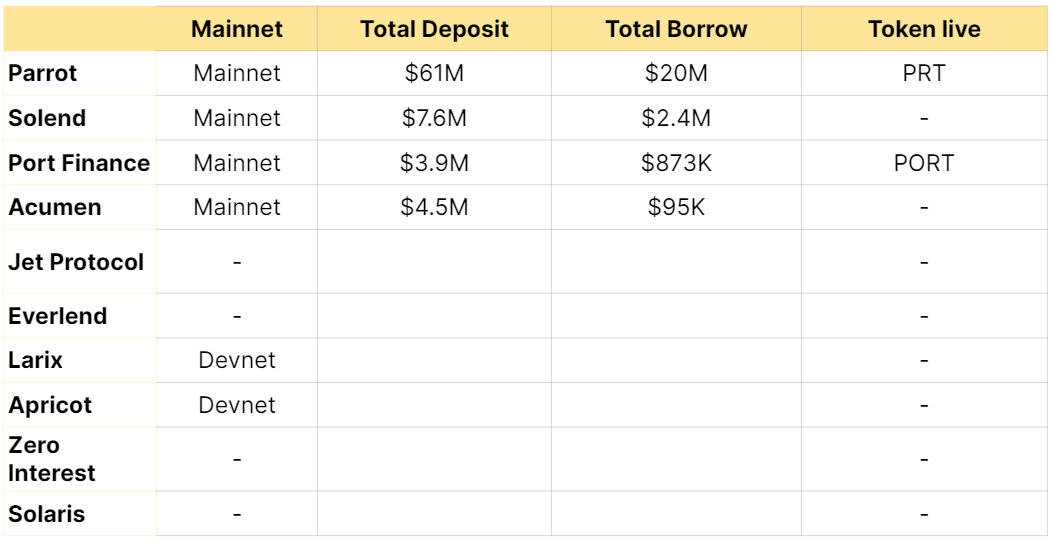The width and height of the screenshot is (1052, 543).
Task: Select the Everlend row label
Action: coord(58,316)
